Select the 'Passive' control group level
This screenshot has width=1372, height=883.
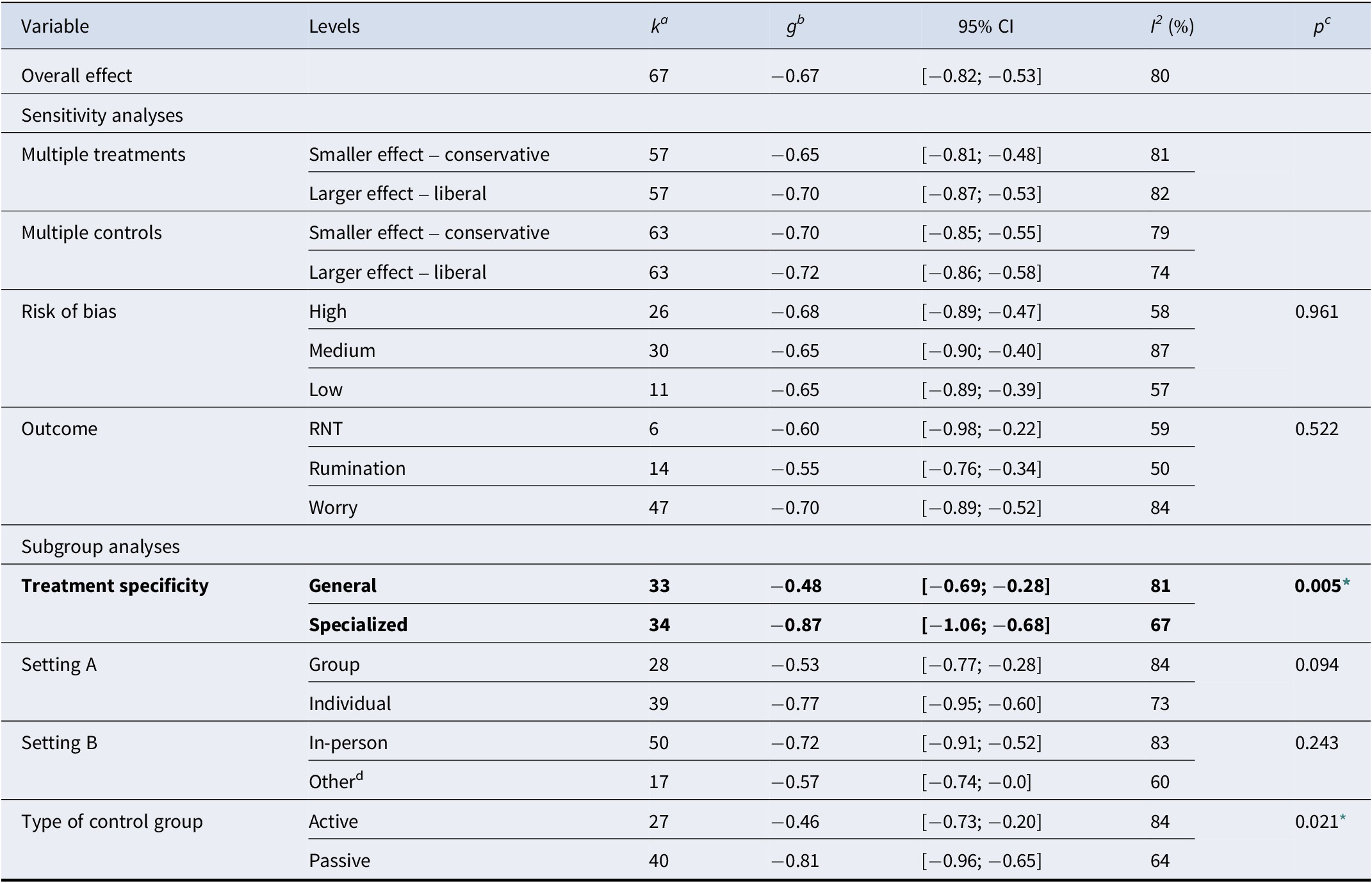coord(339,861)
